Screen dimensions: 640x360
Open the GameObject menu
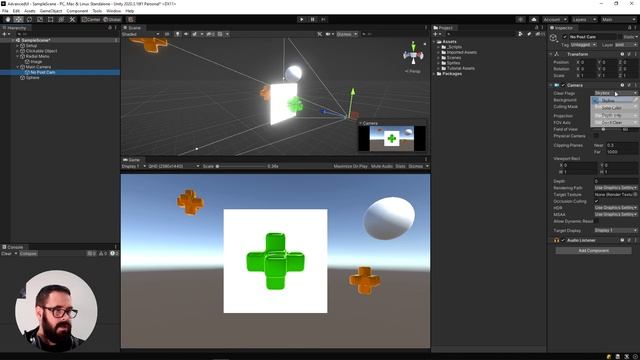pos(51,11)
